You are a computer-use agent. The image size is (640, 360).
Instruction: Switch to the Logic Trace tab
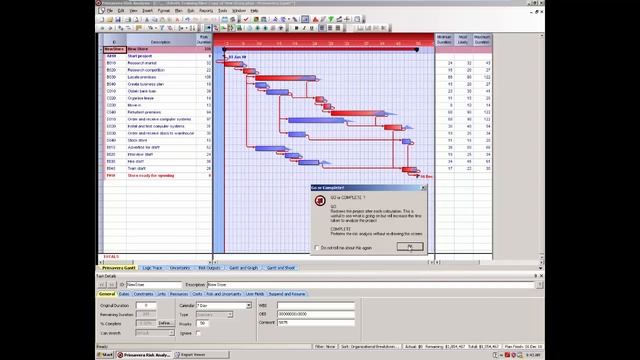pos(152,268)
